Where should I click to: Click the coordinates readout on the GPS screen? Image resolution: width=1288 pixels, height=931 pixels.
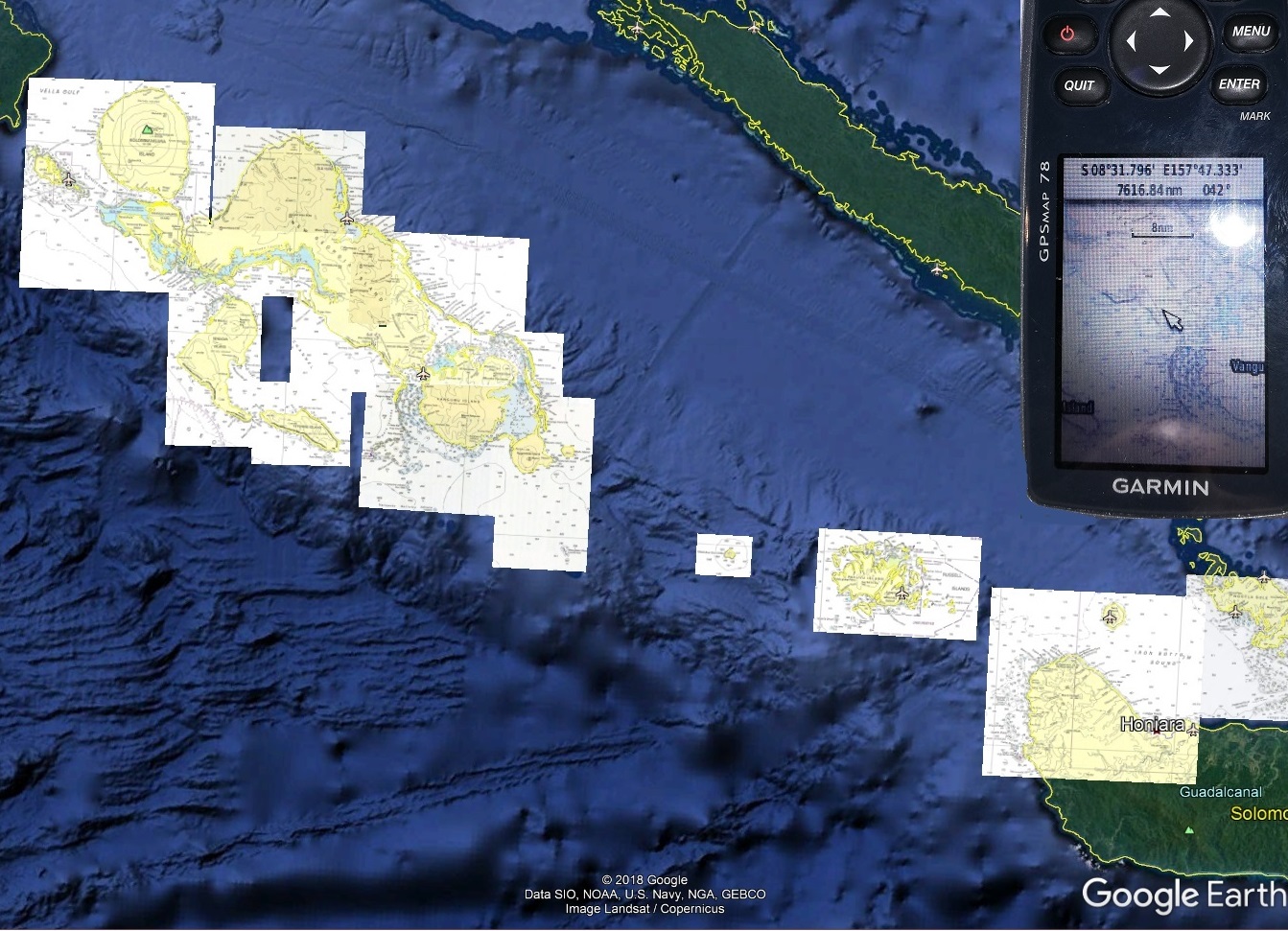pos(1161,171)
